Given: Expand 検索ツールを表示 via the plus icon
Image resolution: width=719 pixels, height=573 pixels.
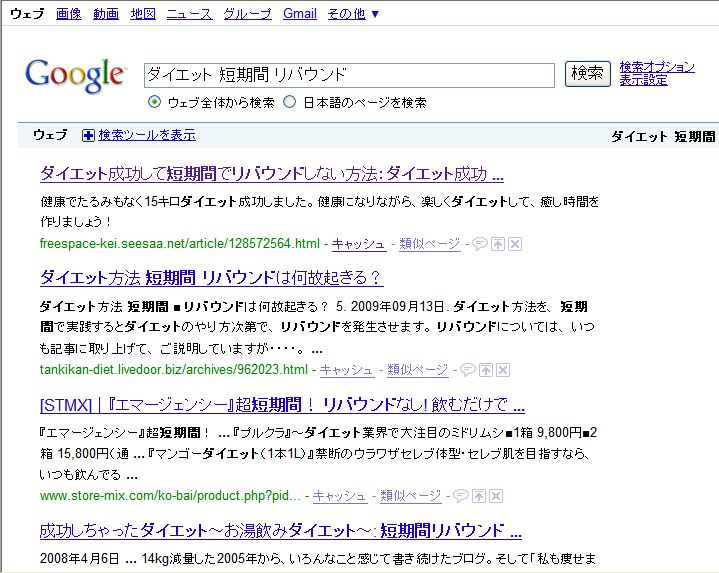Looking at the screenshot, I should [x=88, y=135].
